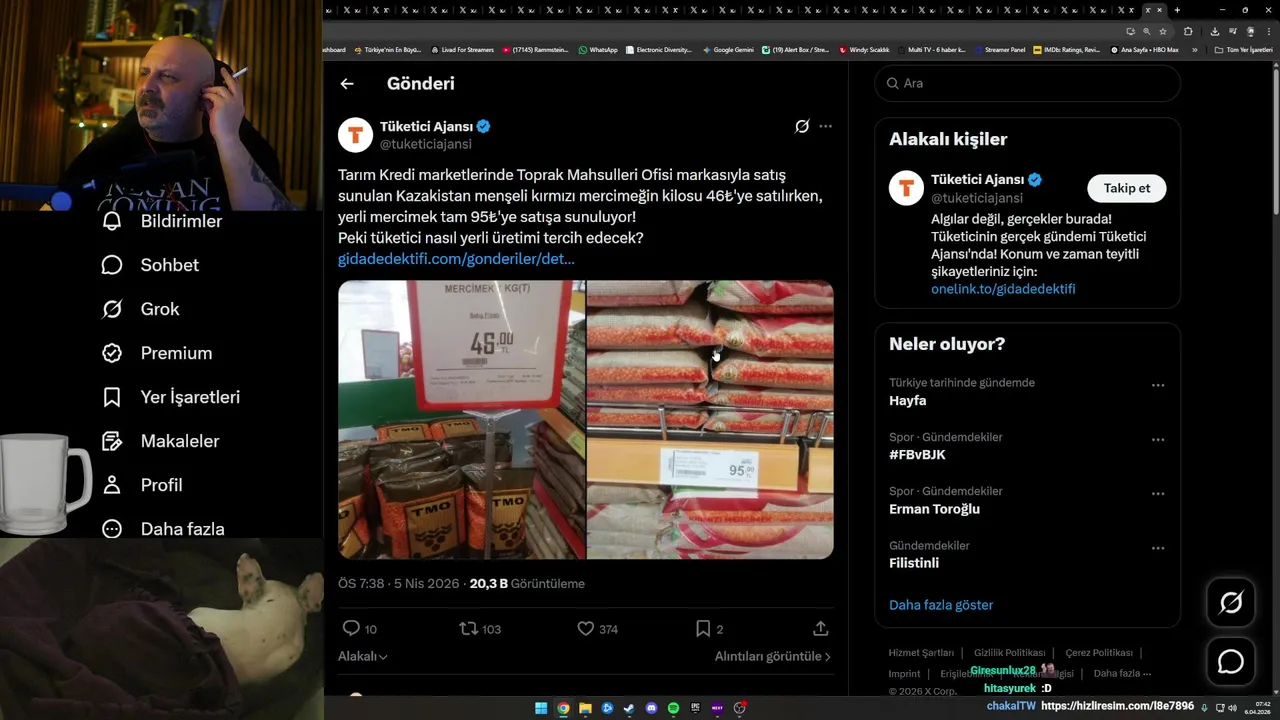Open Daha fazla sidebar menu
Viewport: 1280px width, 720px height.
(163, 529)
